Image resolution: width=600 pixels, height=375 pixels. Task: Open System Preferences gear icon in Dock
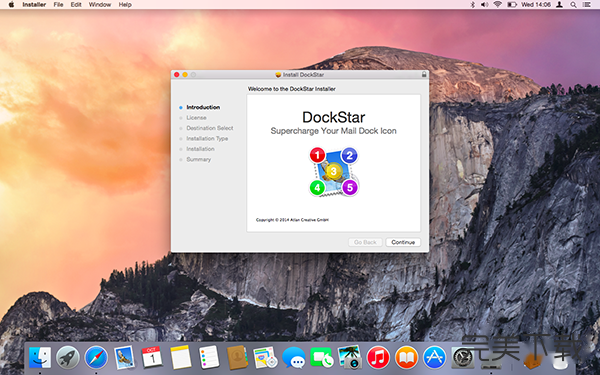point(463,357)
